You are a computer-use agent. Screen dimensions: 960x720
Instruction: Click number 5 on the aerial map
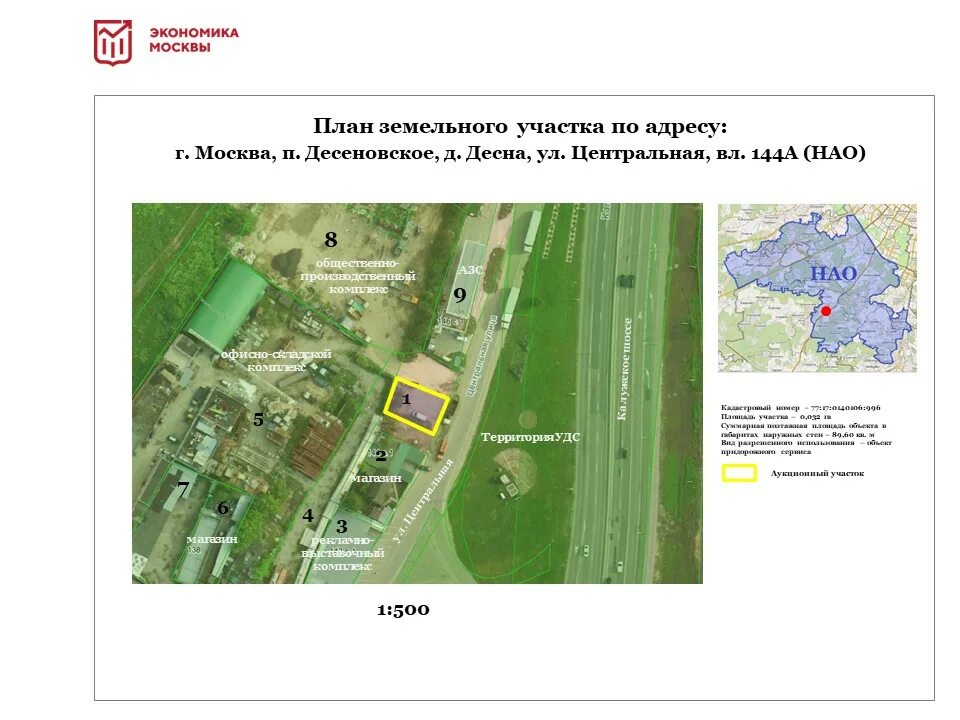pyautogui.click(x=258, y=419)
